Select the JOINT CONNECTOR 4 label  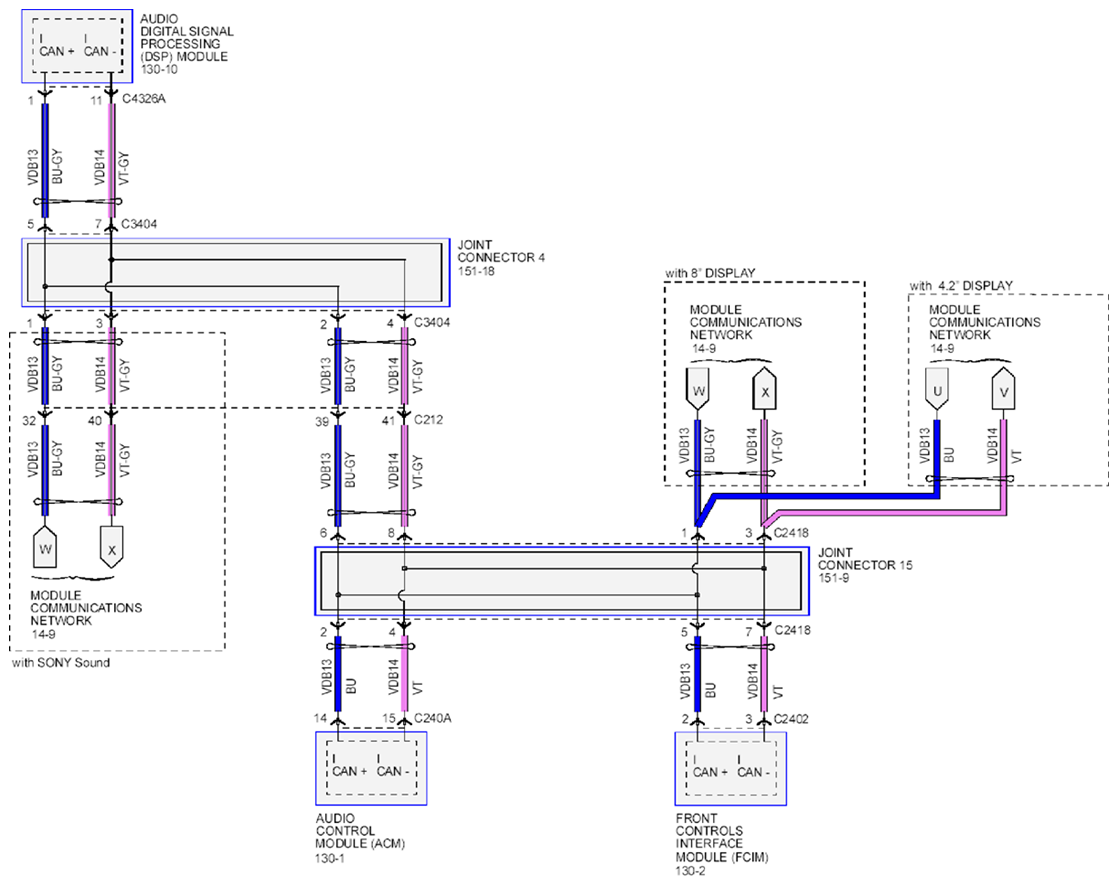[501, 251]
